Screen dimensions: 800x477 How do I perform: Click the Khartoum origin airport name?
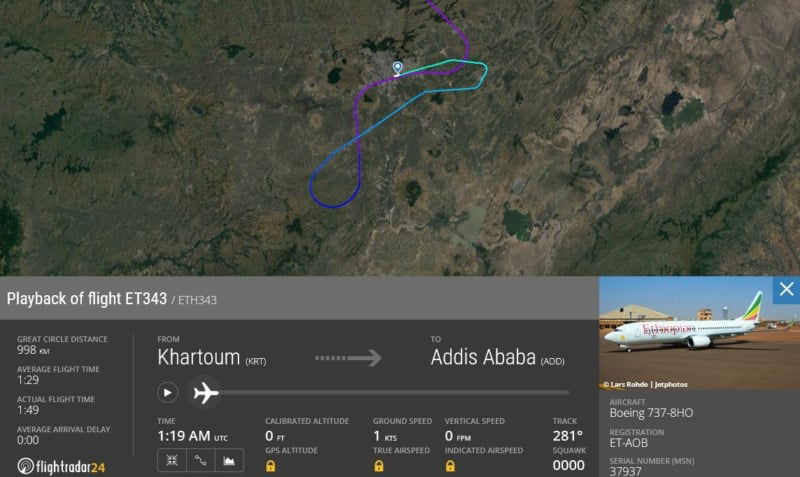199,357
